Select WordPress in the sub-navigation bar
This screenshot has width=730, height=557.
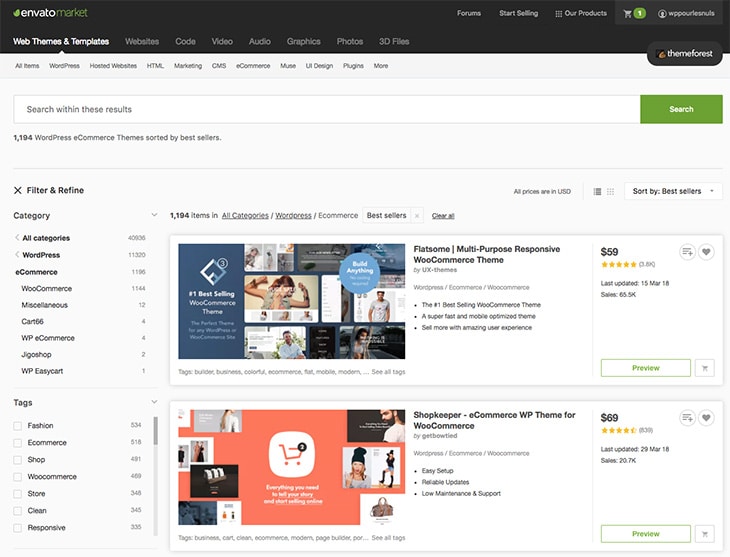click(64, 66)
